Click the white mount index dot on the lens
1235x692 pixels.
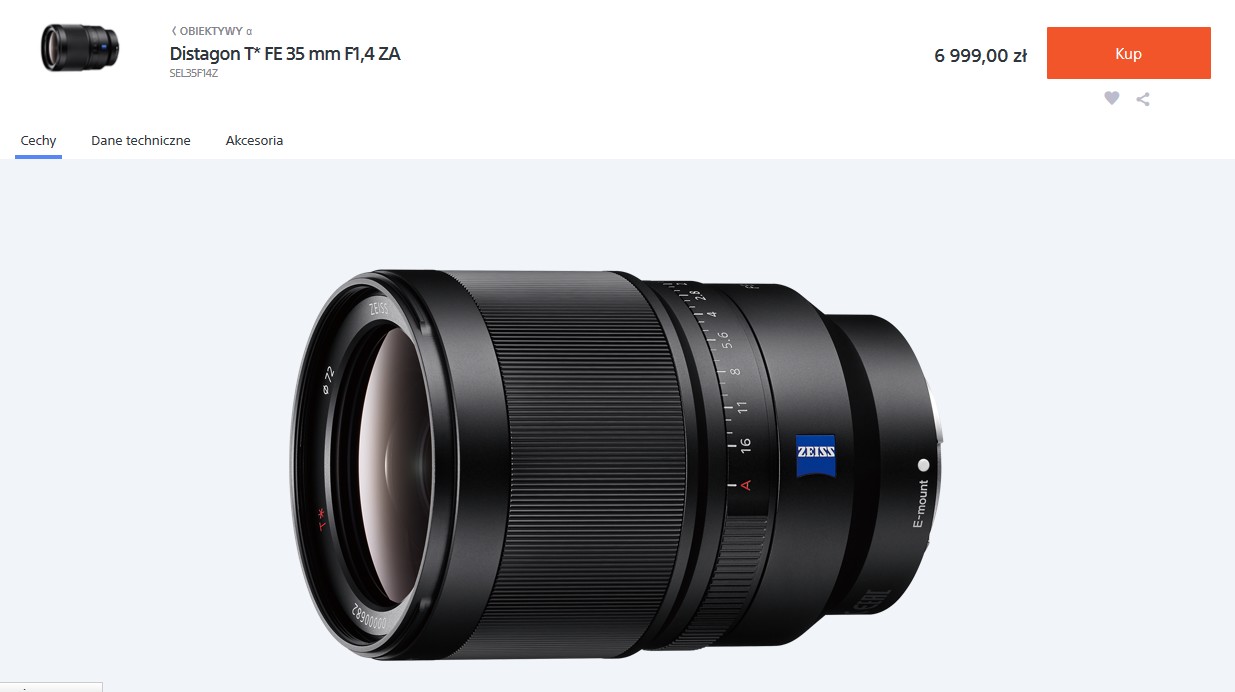(923, 465)
